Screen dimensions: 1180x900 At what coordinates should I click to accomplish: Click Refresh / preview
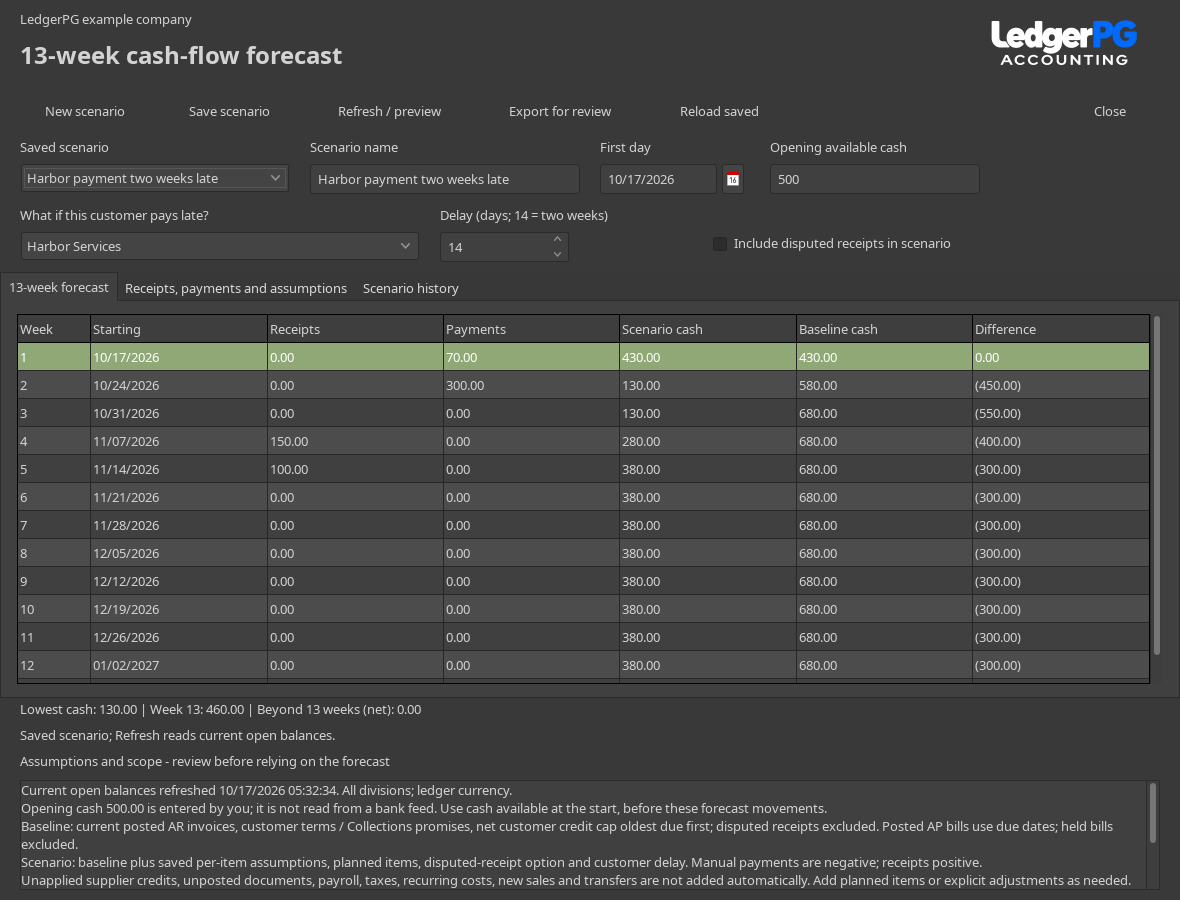(x=389, y=111)
